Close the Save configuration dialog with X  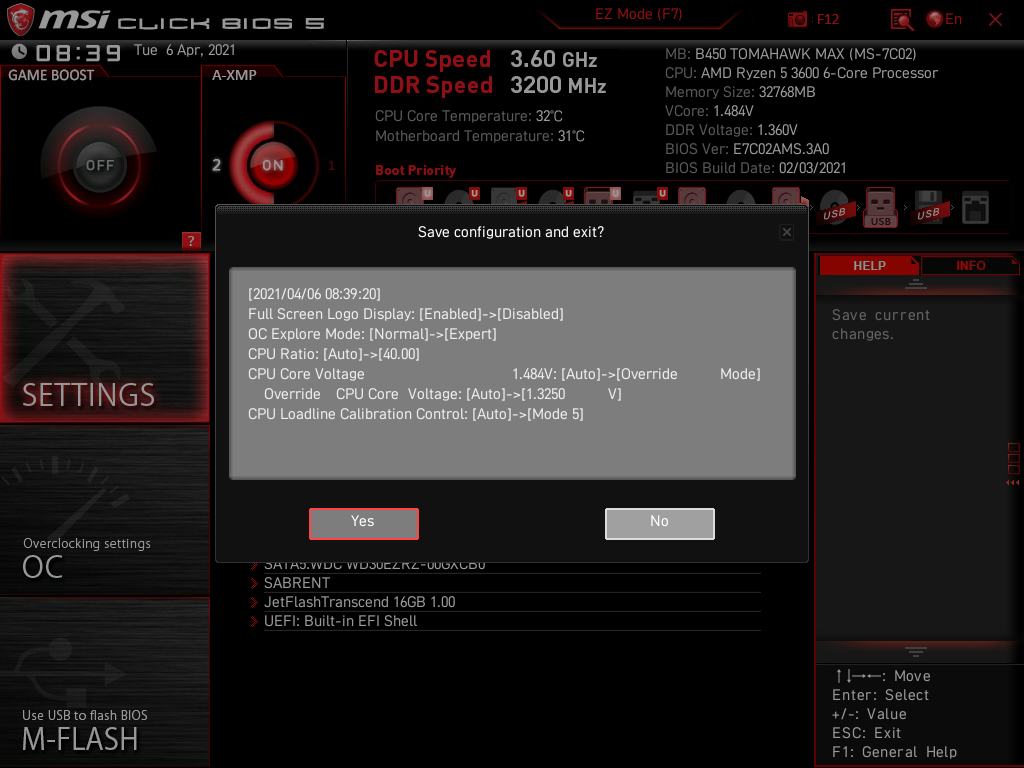[x=787, y=232]
